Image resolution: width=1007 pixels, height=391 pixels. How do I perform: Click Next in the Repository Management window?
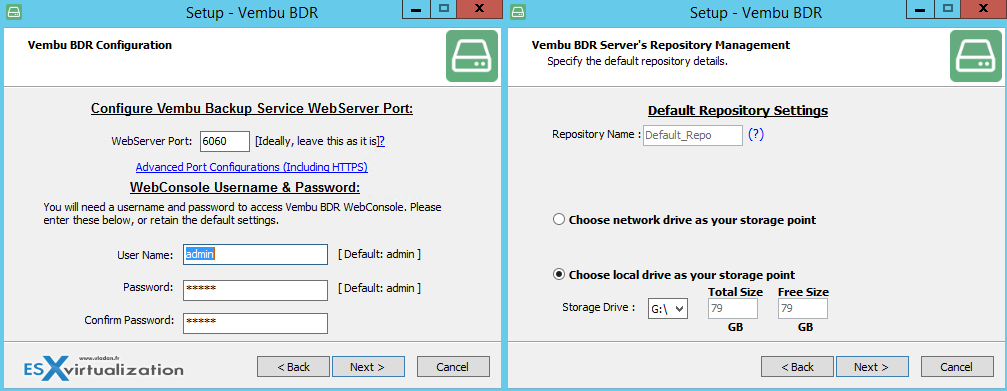pos(872,367)
